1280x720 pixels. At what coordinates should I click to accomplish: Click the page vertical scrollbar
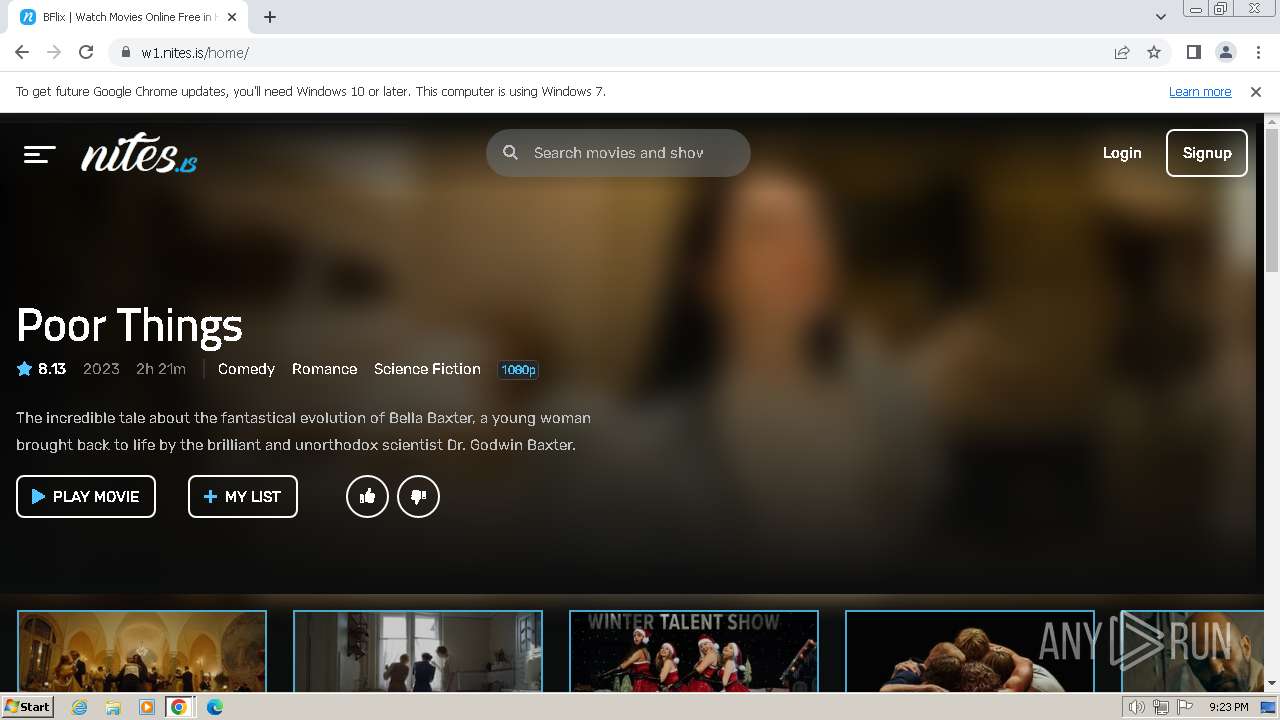click(x=1272, y=200)
